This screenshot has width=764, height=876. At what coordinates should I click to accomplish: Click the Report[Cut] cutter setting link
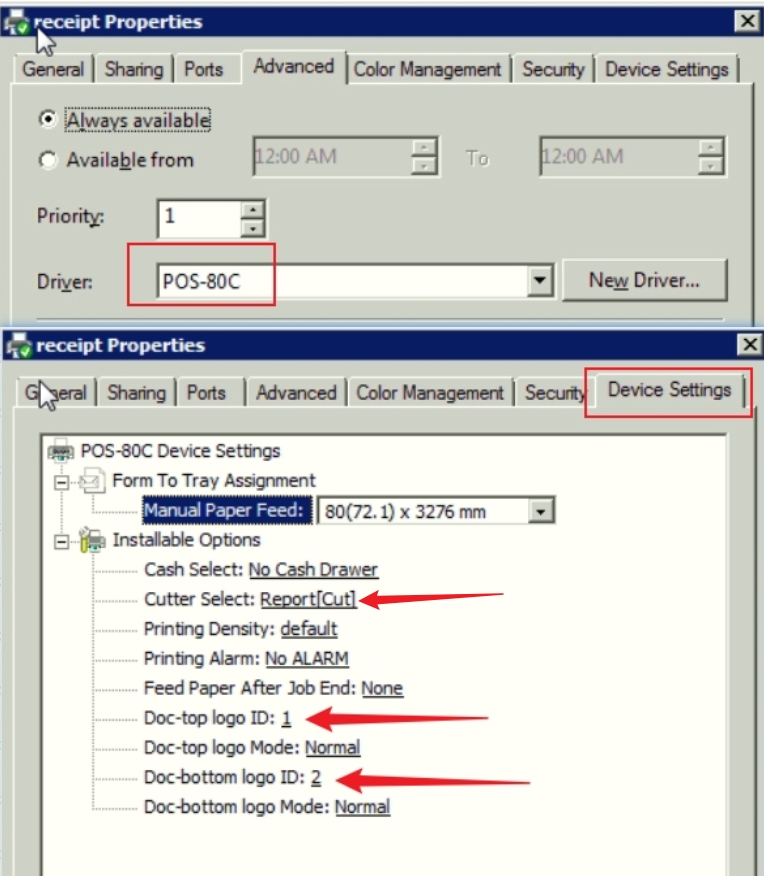pos(308,599)
